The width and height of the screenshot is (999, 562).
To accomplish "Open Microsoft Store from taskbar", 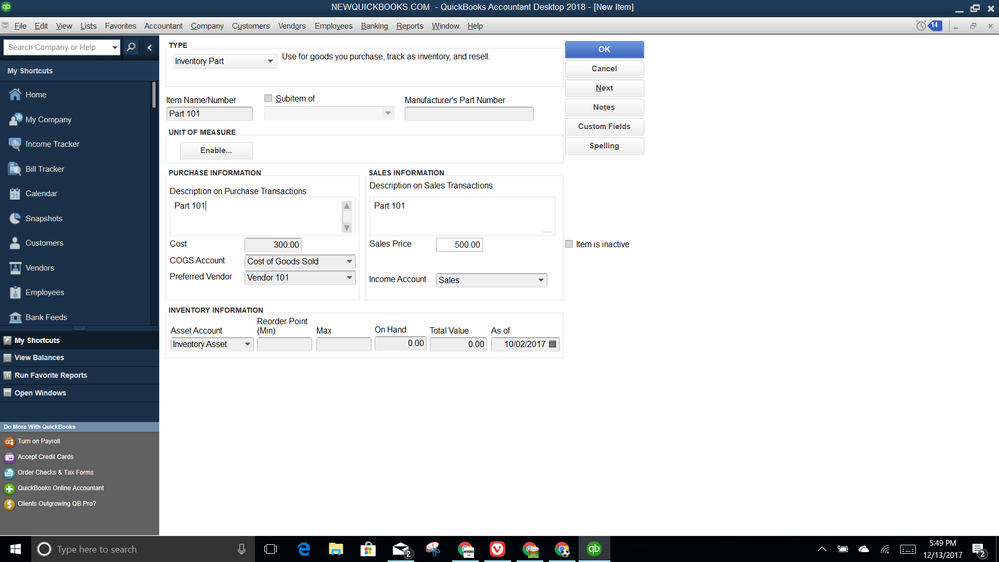I will pos(368,549).
